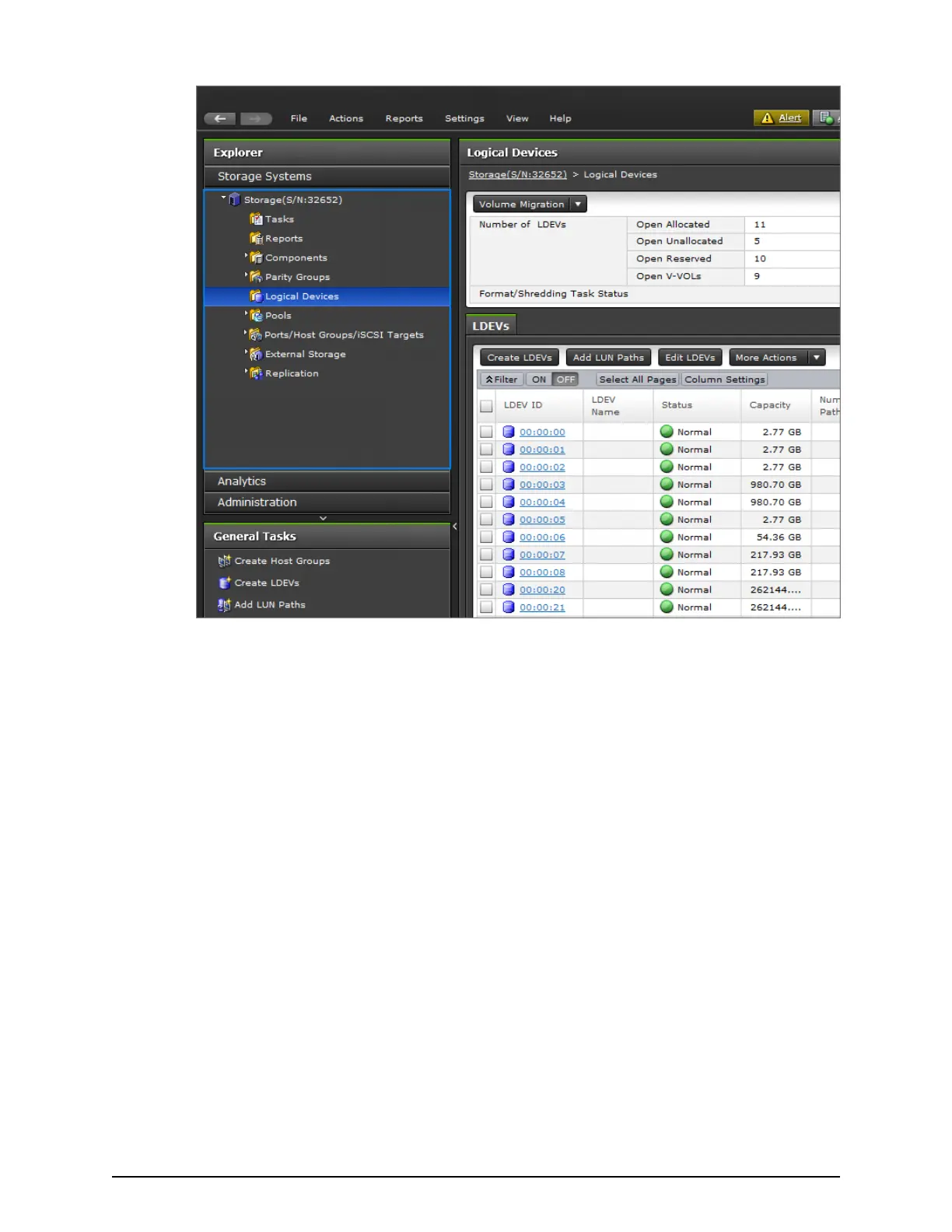Open the Help menu
This screenshot has width=952, height=1232.
tap(560, 118)
